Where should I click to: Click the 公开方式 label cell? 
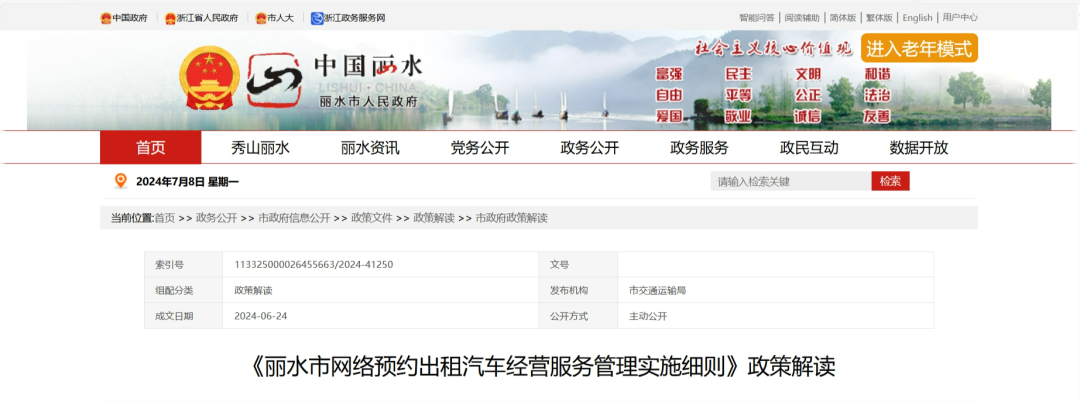click(x=578, y=316)
